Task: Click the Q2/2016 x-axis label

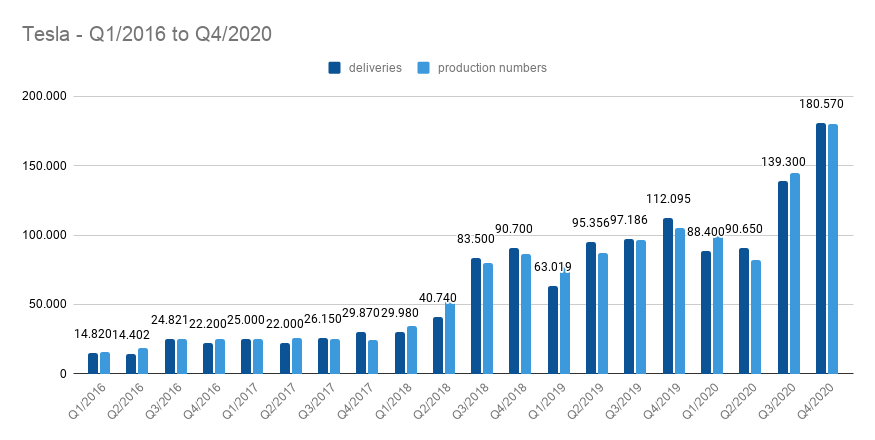Action: coord(126,400)
